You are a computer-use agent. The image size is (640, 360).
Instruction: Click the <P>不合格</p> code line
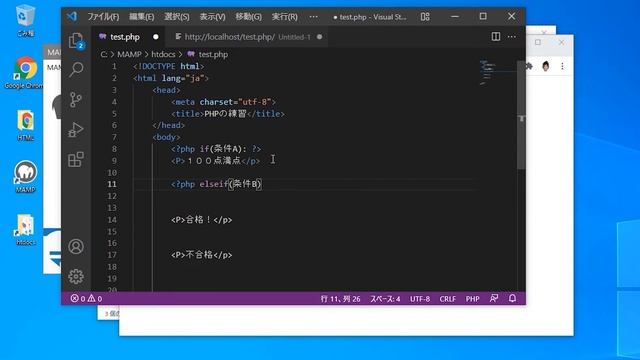202,255
